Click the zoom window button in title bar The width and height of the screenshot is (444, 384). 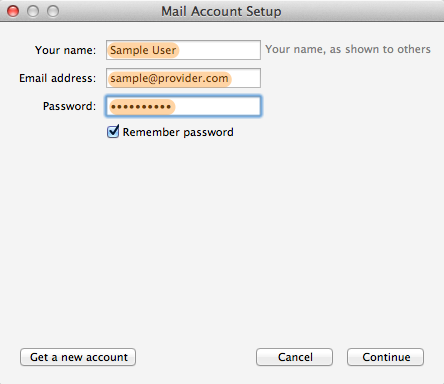click(53, 11)
